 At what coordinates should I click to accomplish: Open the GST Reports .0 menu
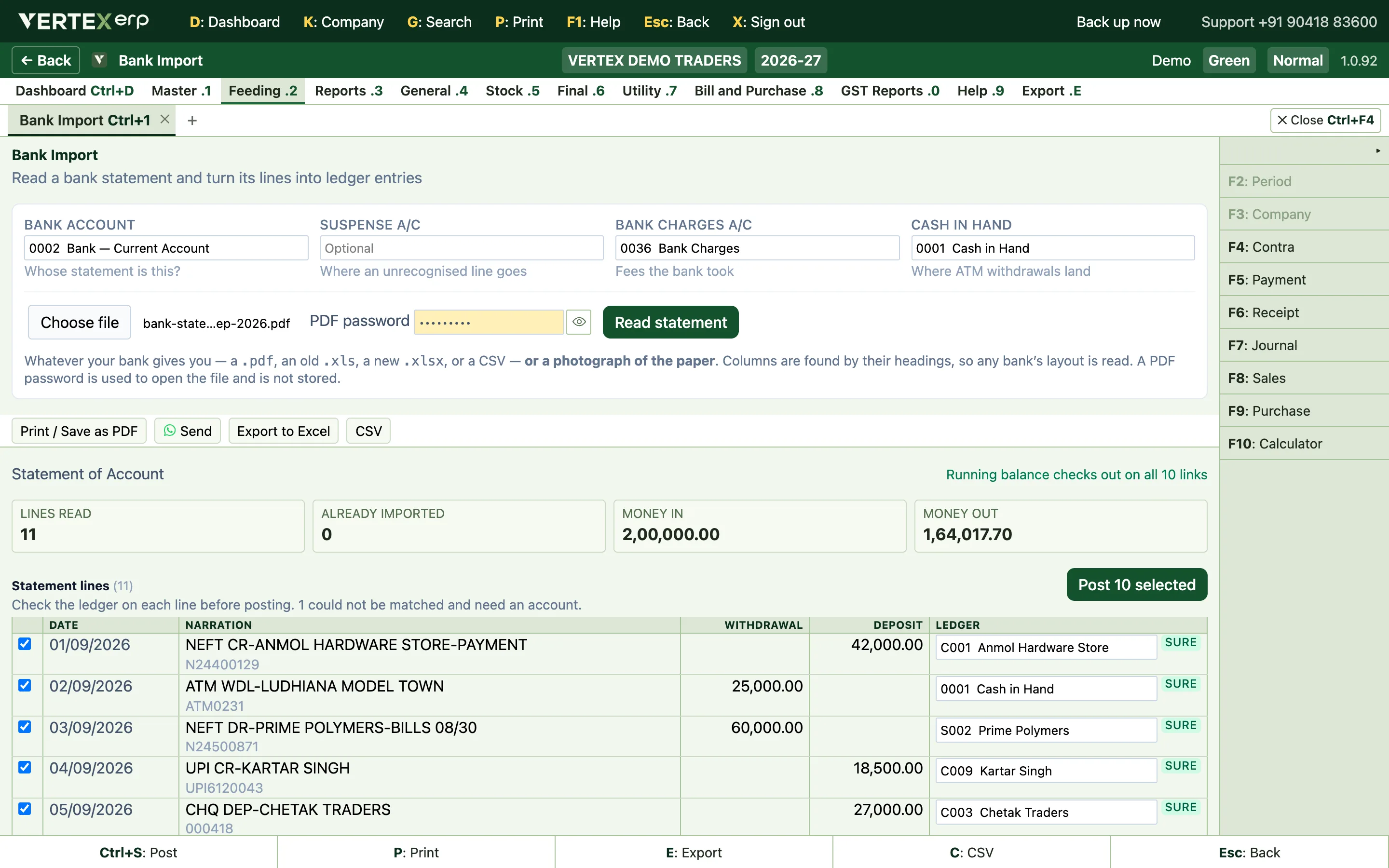pyautogui.click(x=890, y=91)
